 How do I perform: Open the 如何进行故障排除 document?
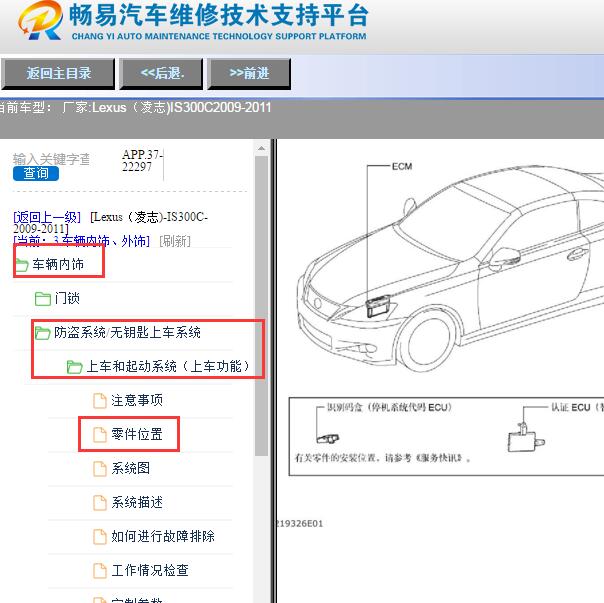pos(163,536)
